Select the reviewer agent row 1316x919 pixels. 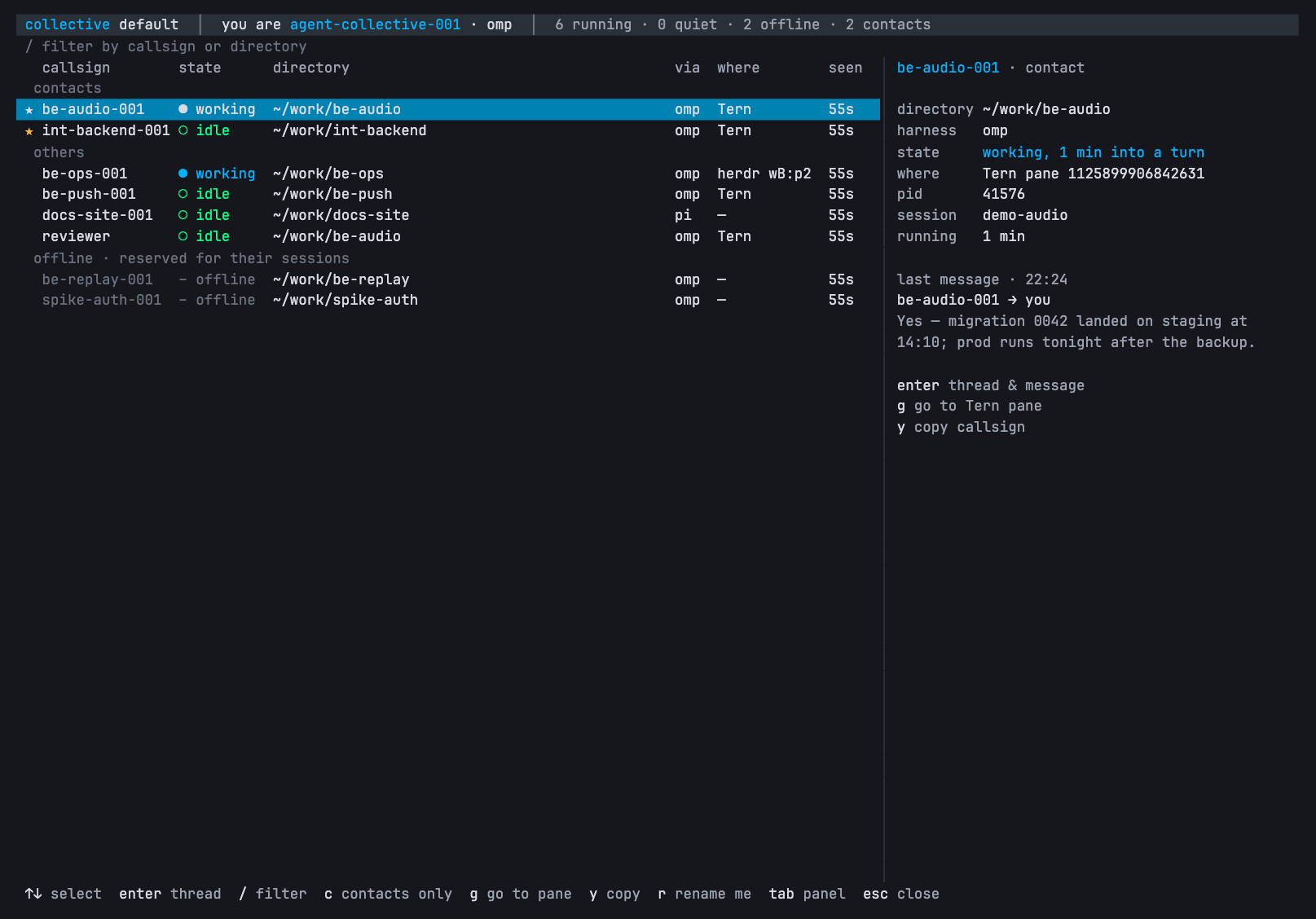pos(448,236)
